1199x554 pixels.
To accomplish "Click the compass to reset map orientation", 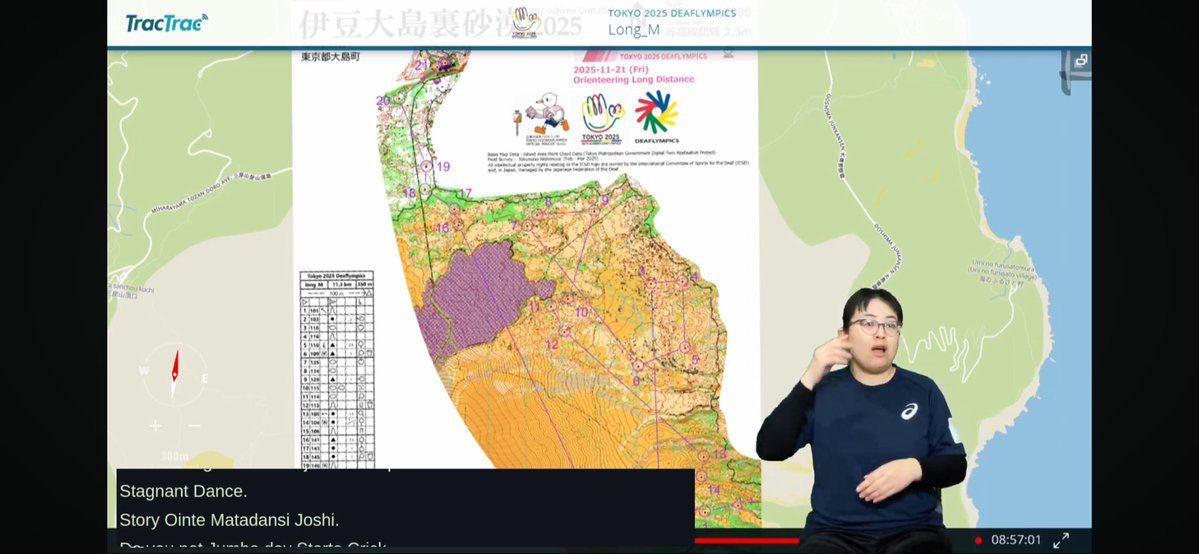I will coord(174,375).
